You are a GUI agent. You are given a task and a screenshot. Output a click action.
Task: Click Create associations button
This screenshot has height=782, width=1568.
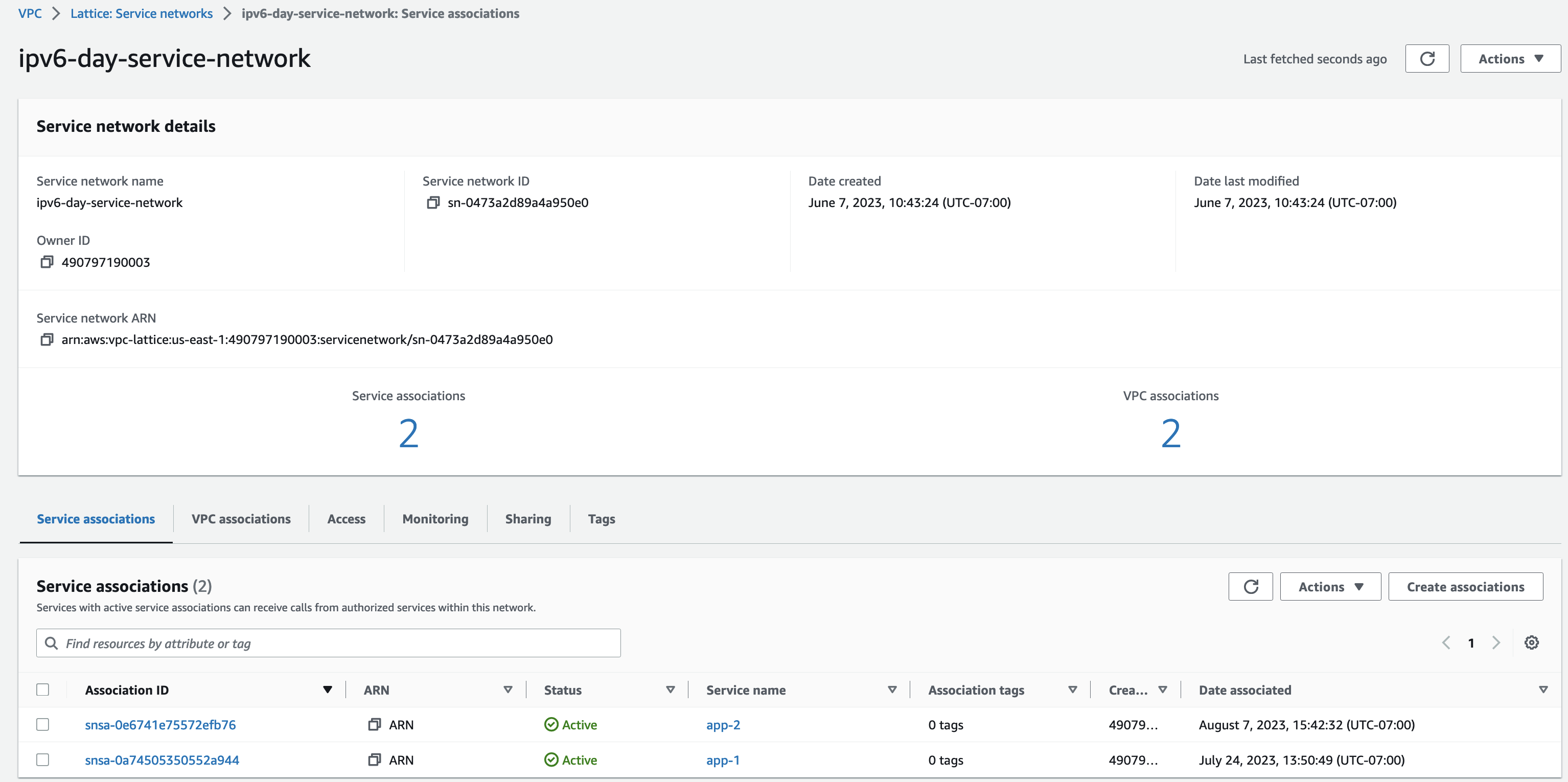tap(1465, 587)
